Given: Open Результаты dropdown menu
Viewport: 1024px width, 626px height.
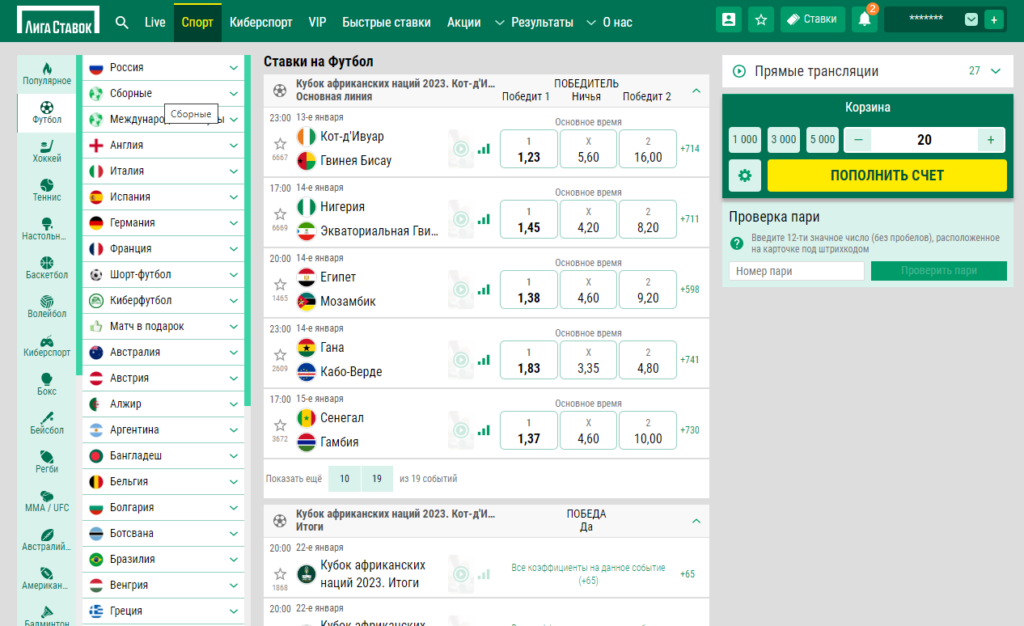Looking at the screenshot, I should (534, 22).
